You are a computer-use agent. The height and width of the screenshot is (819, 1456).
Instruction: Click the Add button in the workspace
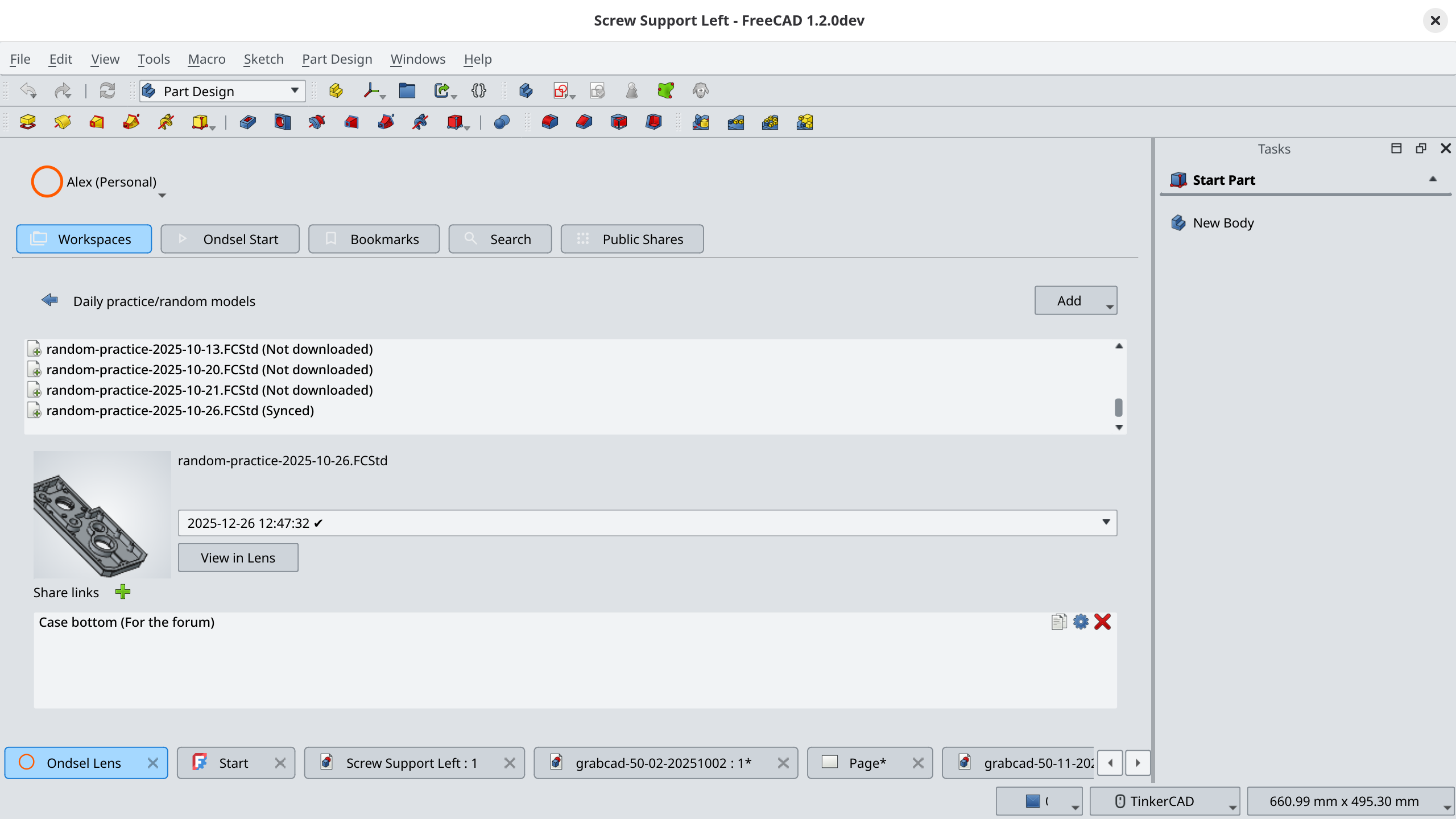click(1069, 300)
